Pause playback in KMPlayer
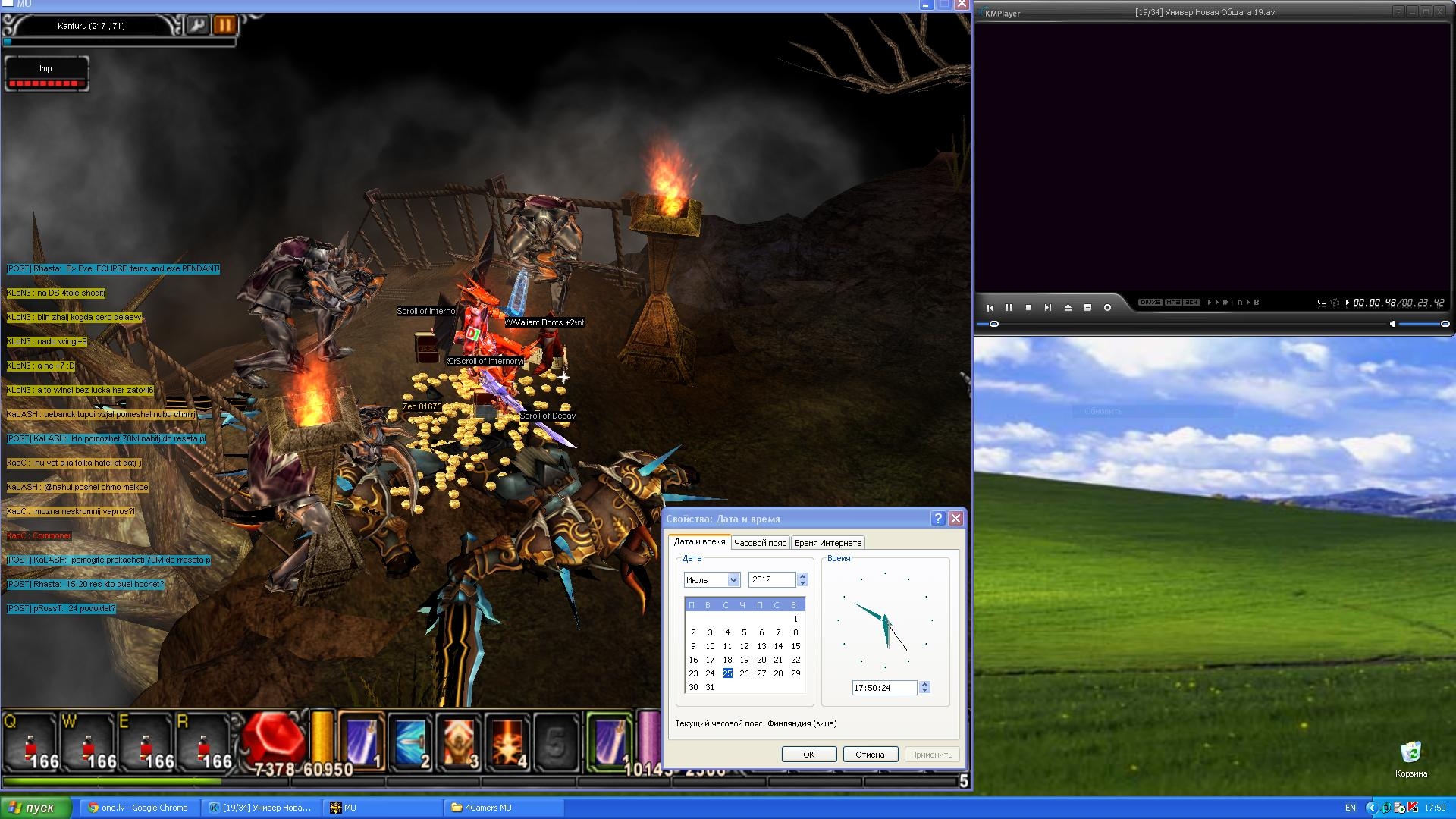The image size is (1456, 819). click(1009, 307)
